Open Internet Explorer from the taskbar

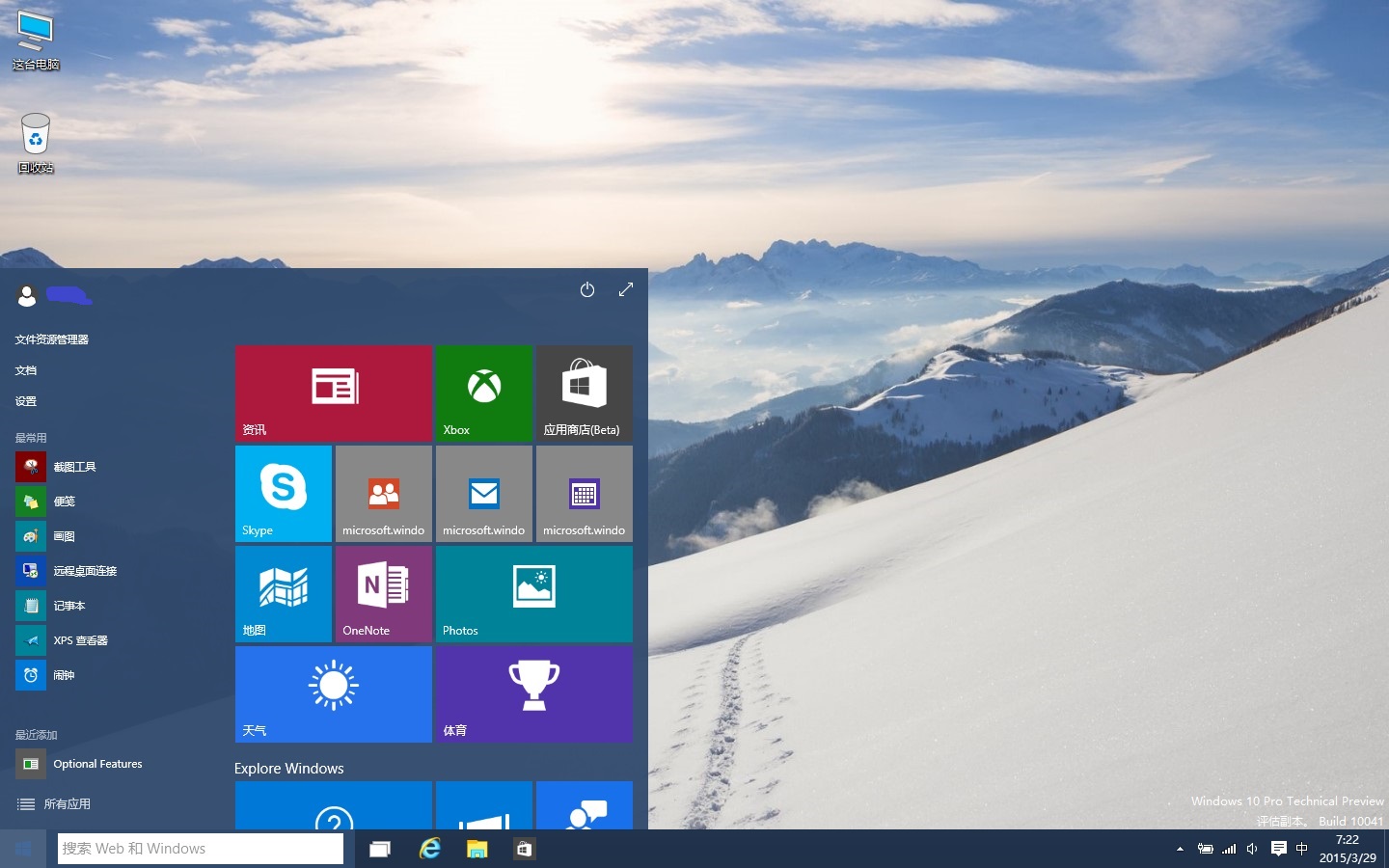coord(429,849)
